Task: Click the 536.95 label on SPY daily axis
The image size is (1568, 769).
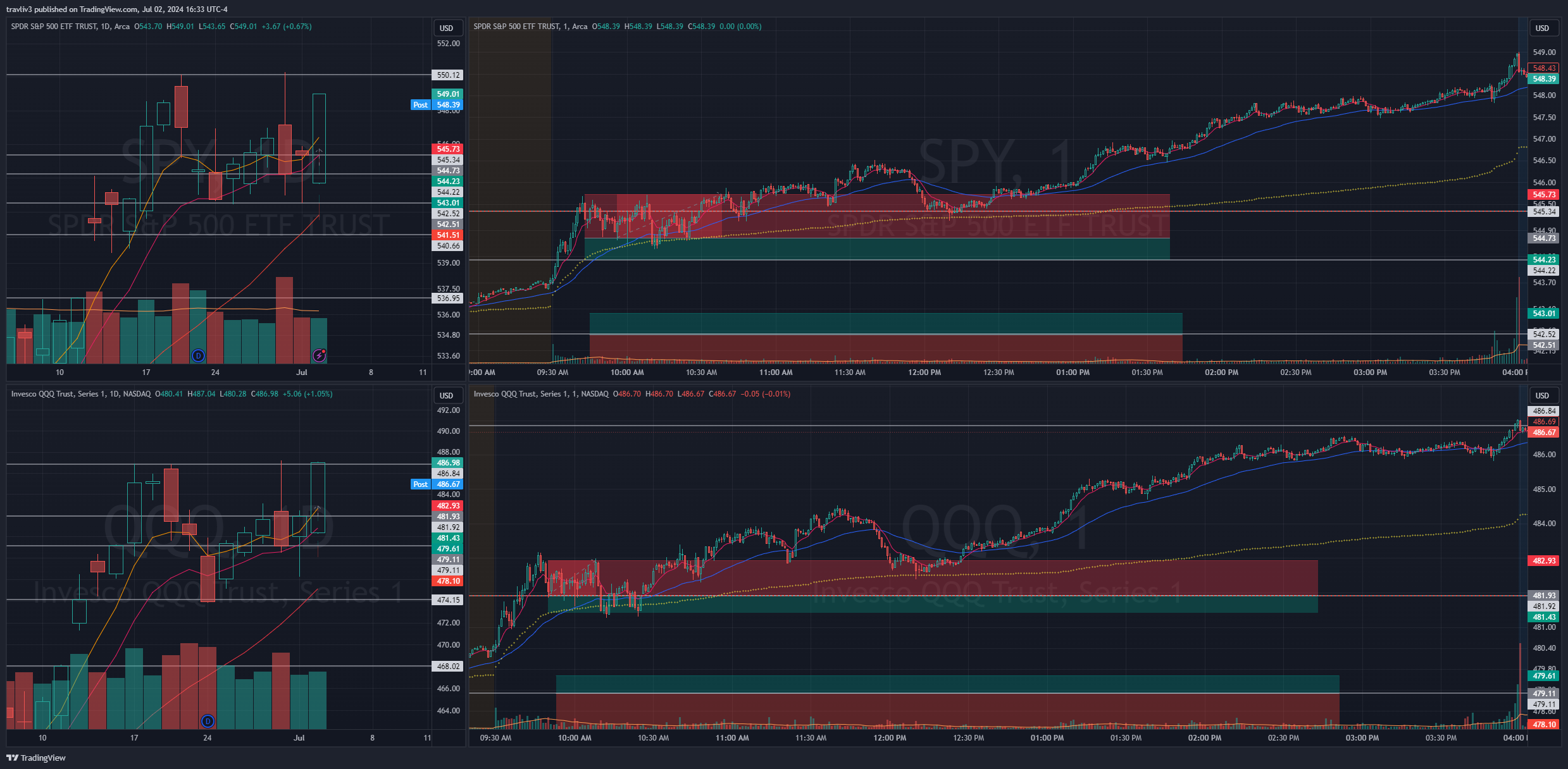Action: [448, 298]
